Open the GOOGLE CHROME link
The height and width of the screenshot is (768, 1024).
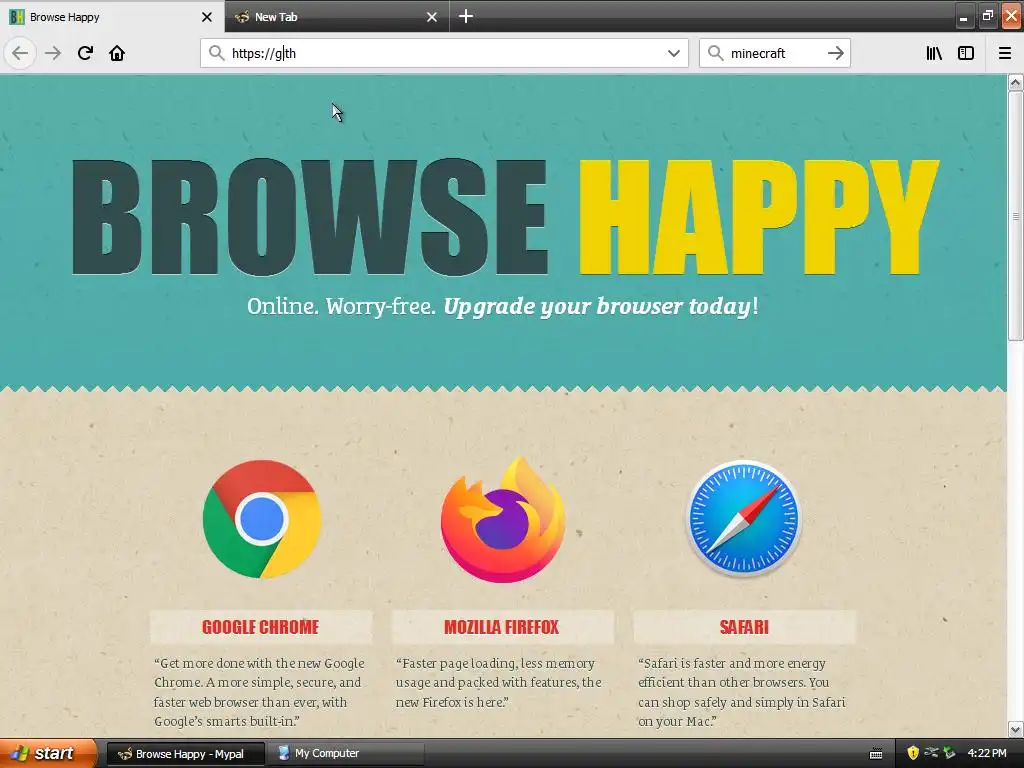[x=261, y=627]
